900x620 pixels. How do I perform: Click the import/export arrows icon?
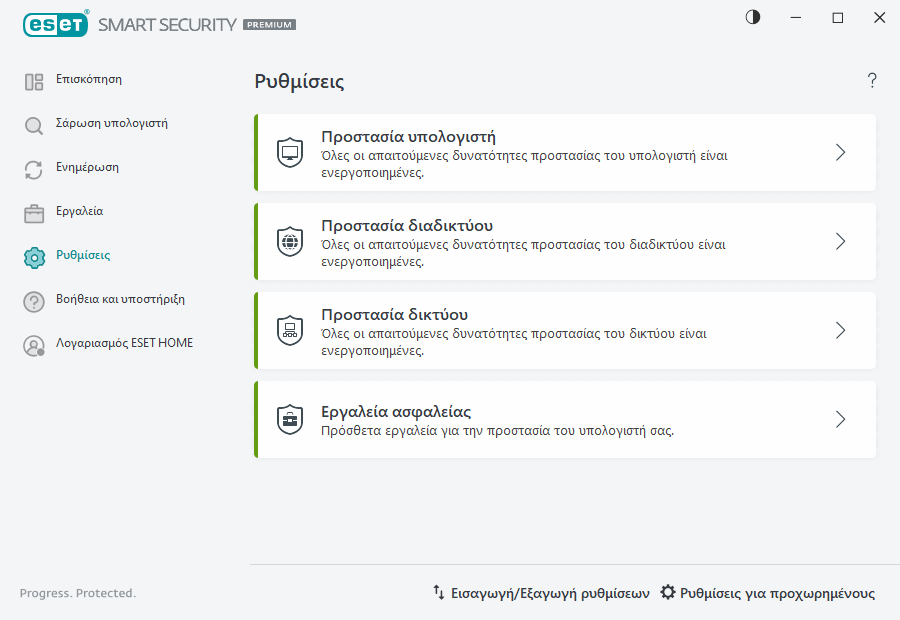[438, 592]
